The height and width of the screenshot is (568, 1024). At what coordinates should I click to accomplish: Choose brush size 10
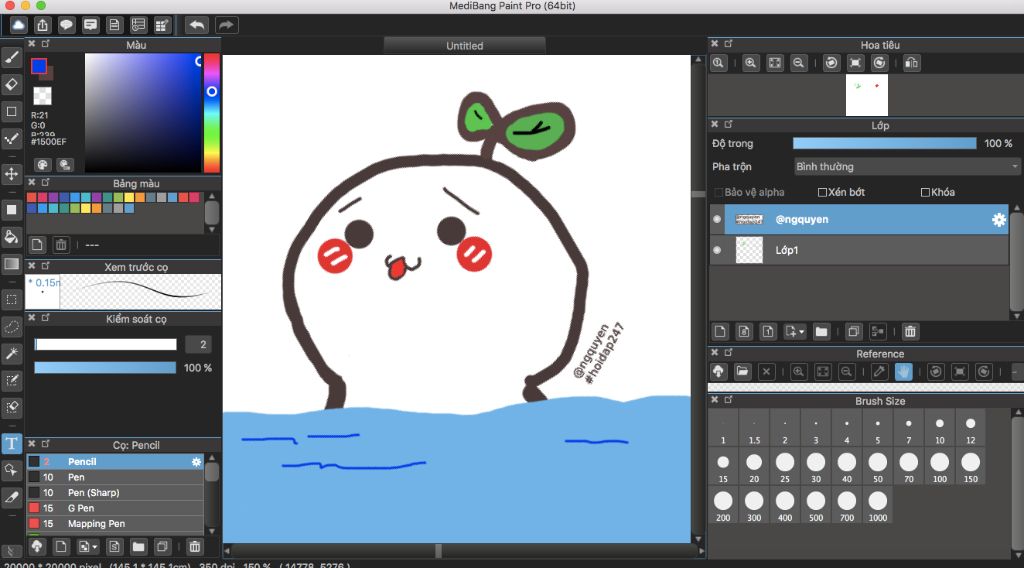click(x=940, y=430)
